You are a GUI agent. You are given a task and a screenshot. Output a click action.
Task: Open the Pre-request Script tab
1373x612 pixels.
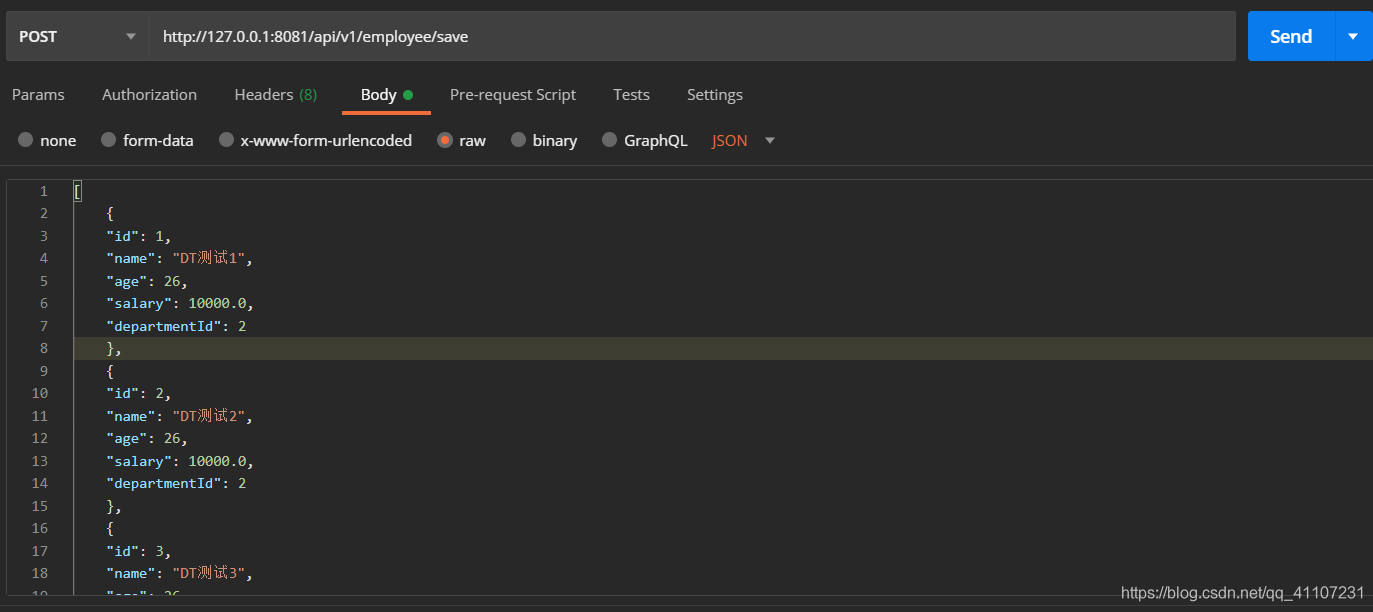512,95
